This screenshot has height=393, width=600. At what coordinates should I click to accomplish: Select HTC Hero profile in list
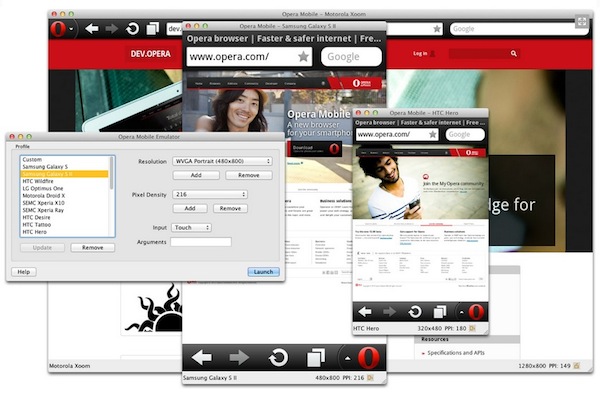[x=64, y=232]
